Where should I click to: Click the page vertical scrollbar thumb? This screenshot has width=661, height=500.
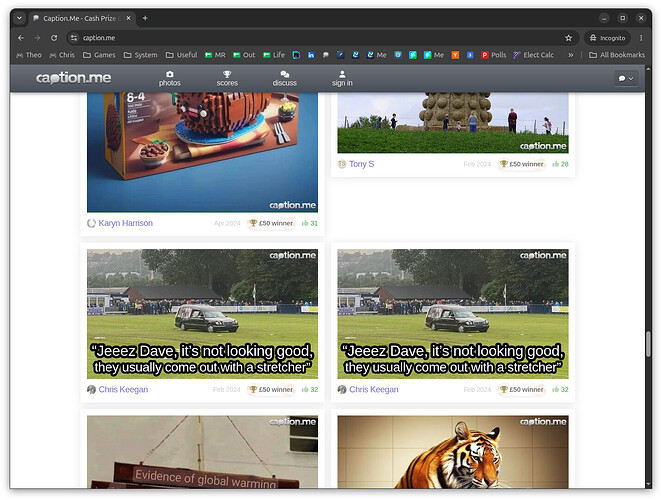[x=648, y=344]
